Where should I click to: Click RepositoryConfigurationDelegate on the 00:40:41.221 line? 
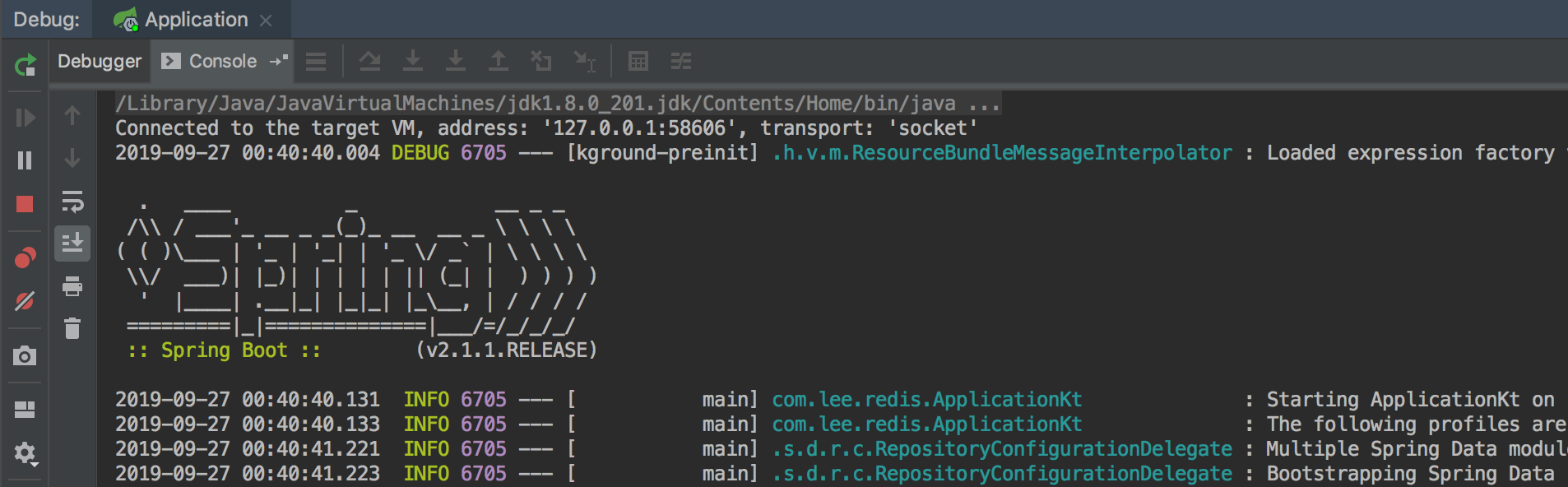[1002, 449]
